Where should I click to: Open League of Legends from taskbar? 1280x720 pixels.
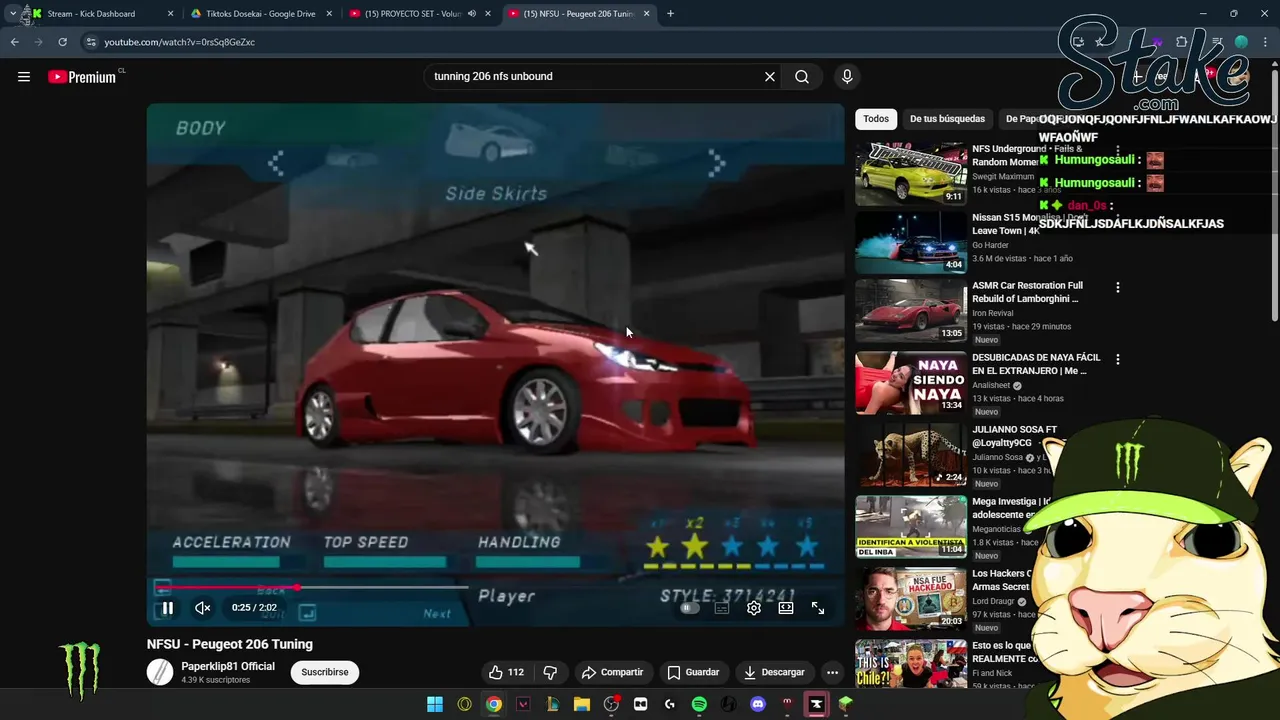click(x=552, y=704)
